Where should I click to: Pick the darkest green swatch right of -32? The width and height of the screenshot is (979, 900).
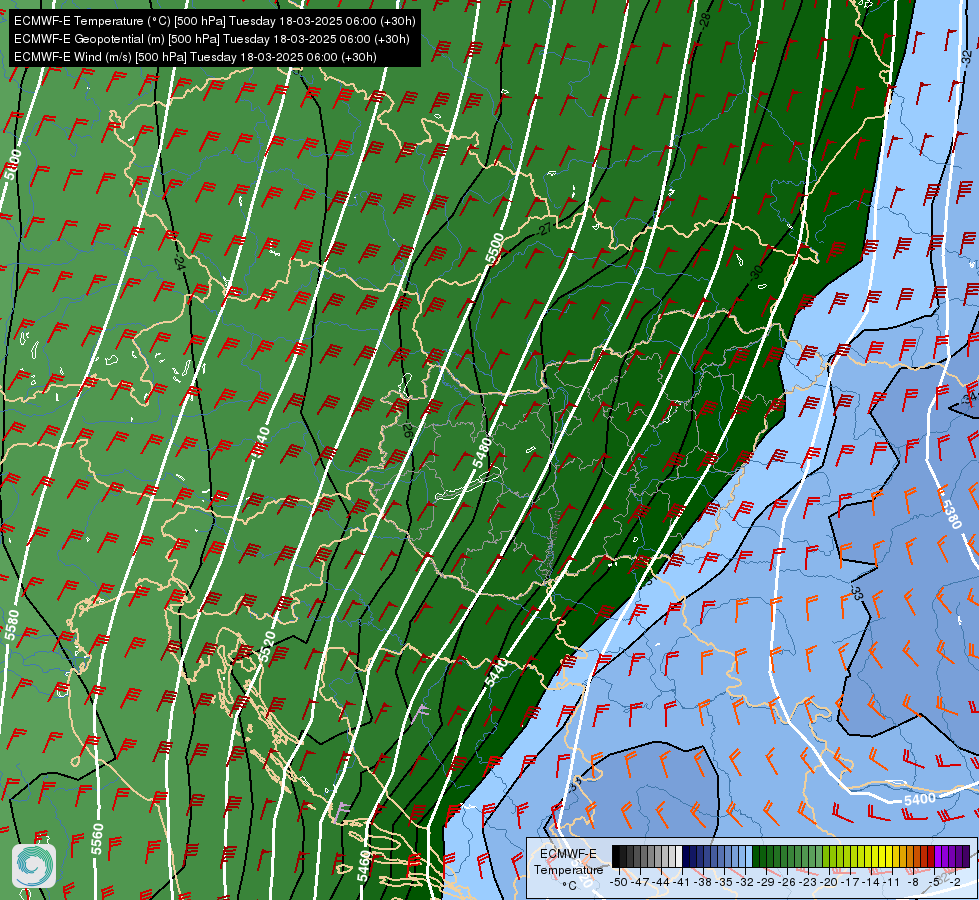(755, 856)
